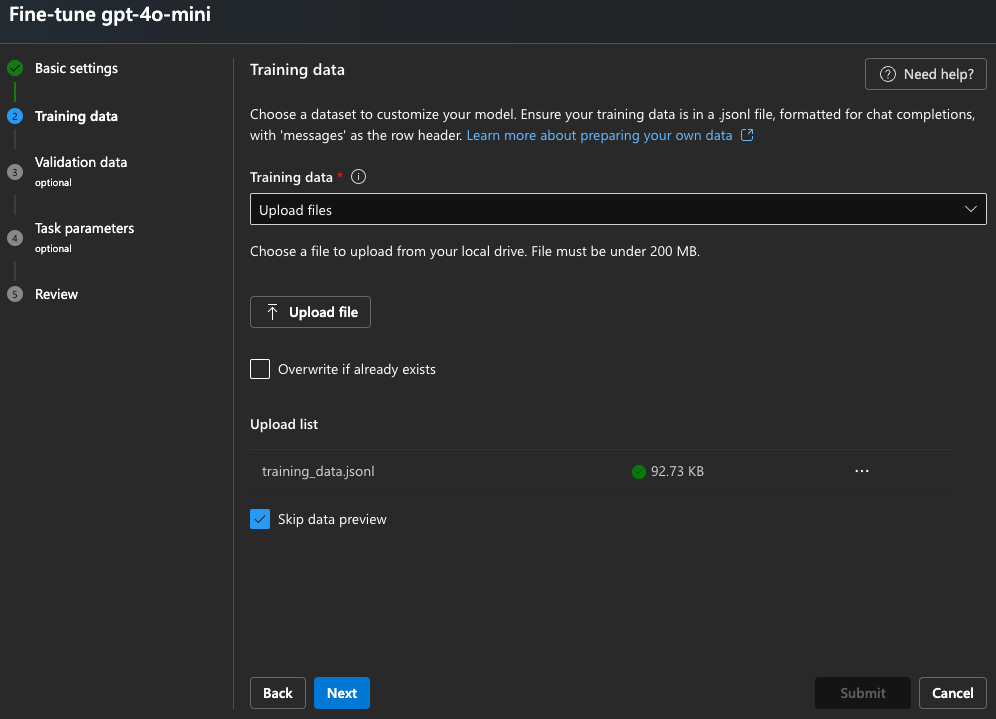Select the Training data step in sidebar

click(76, 116)
